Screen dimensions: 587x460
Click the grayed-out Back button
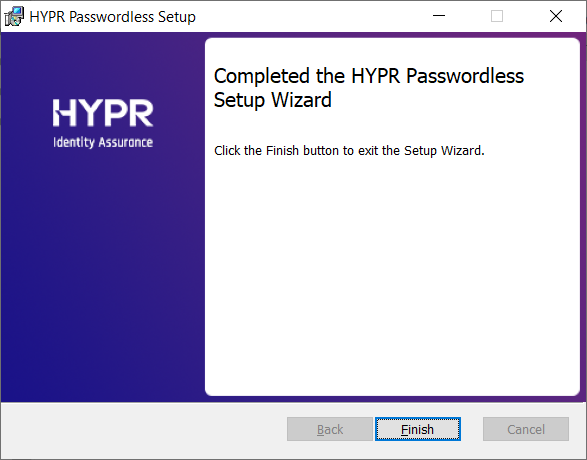pos(330,429)
